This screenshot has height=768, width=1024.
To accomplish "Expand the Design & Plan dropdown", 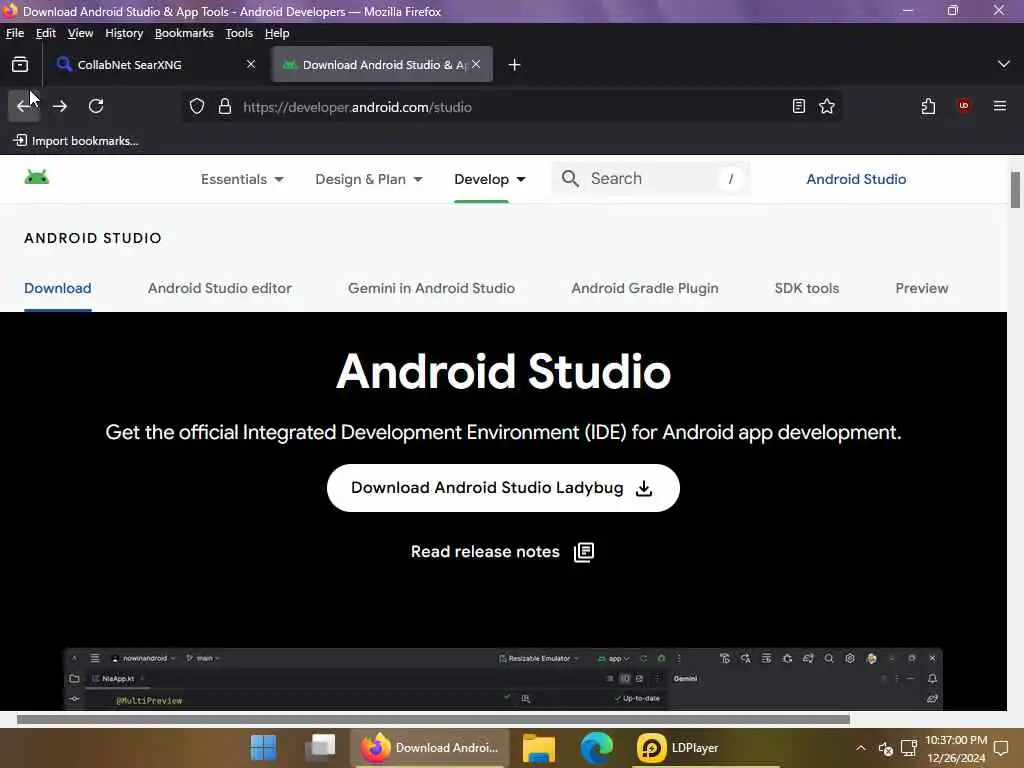I will click(369, 179).
